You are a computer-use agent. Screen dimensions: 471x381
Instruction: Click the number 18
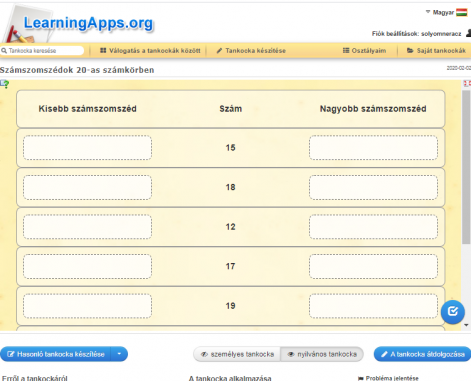pos(230,187)
